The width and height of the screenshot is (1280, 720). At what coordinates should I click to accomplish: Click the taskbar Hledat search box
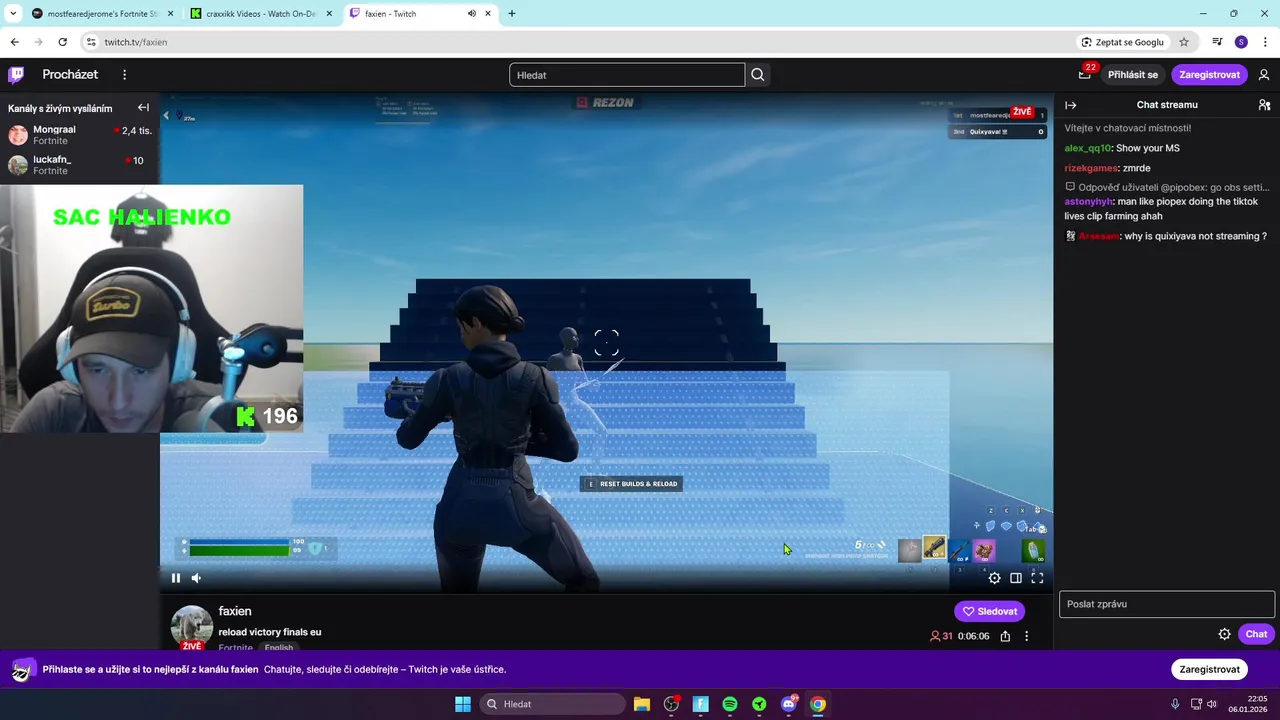point(552,704)
